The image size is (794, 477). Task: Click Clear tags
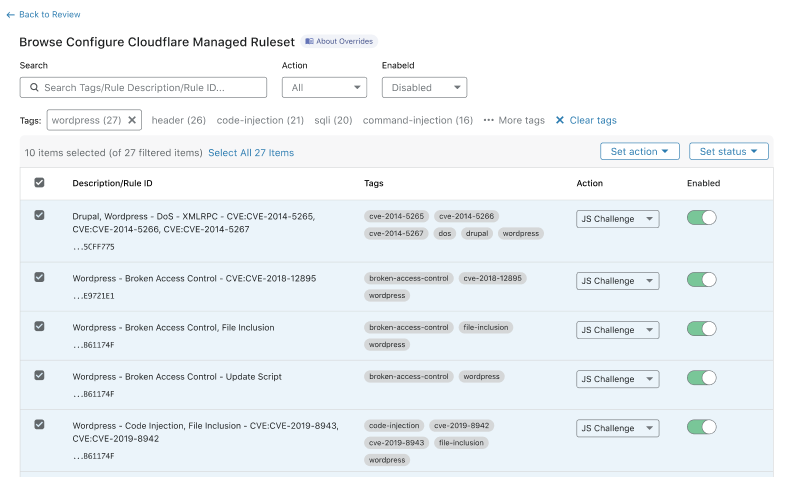coord(586,120)
